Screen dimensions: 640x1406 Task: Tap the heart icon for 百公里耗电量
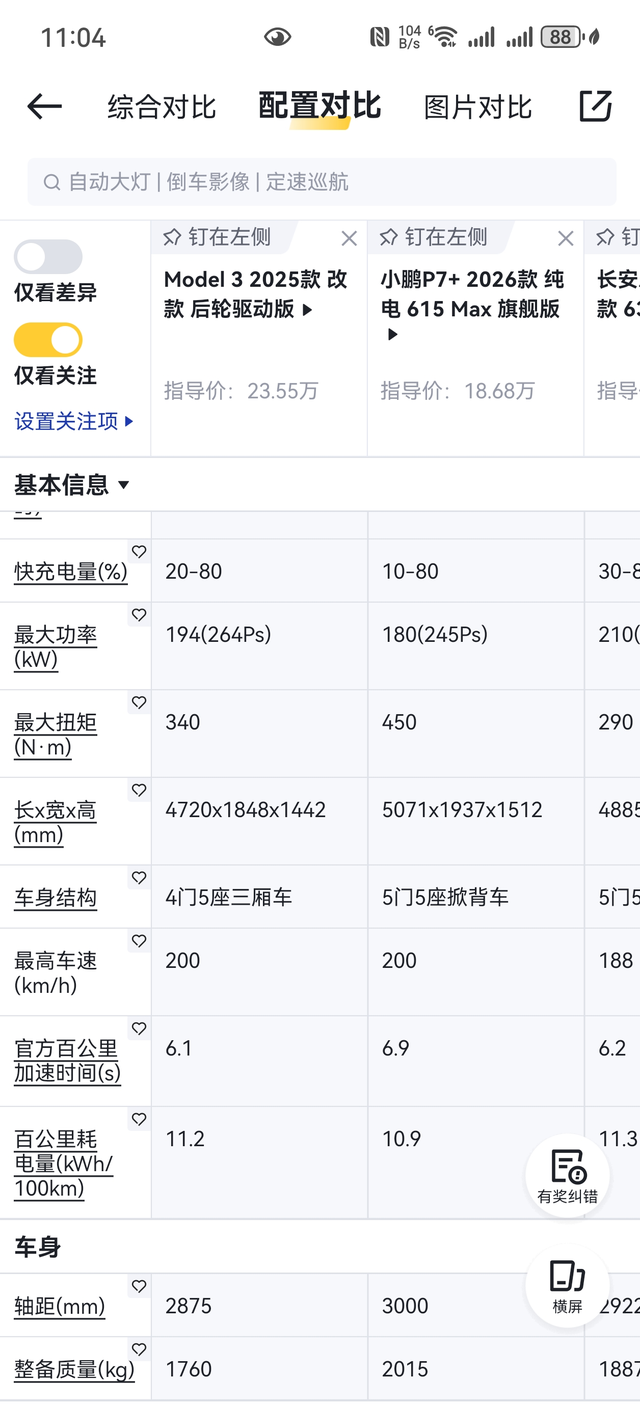(139, 1119)
